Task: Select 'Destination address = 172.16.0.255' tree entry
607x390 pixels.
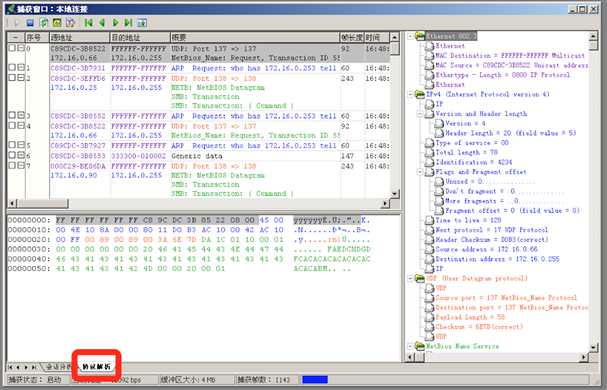Action: [x=497, y=259]
